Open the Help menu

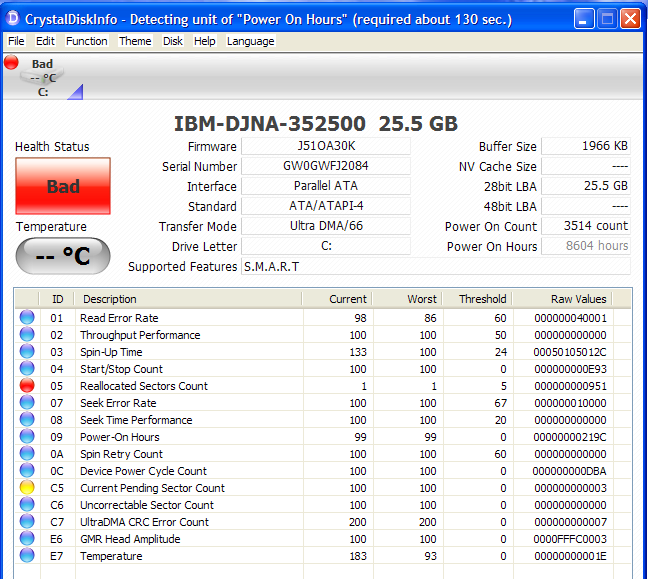pyautogui.click(x=205, y=41)
